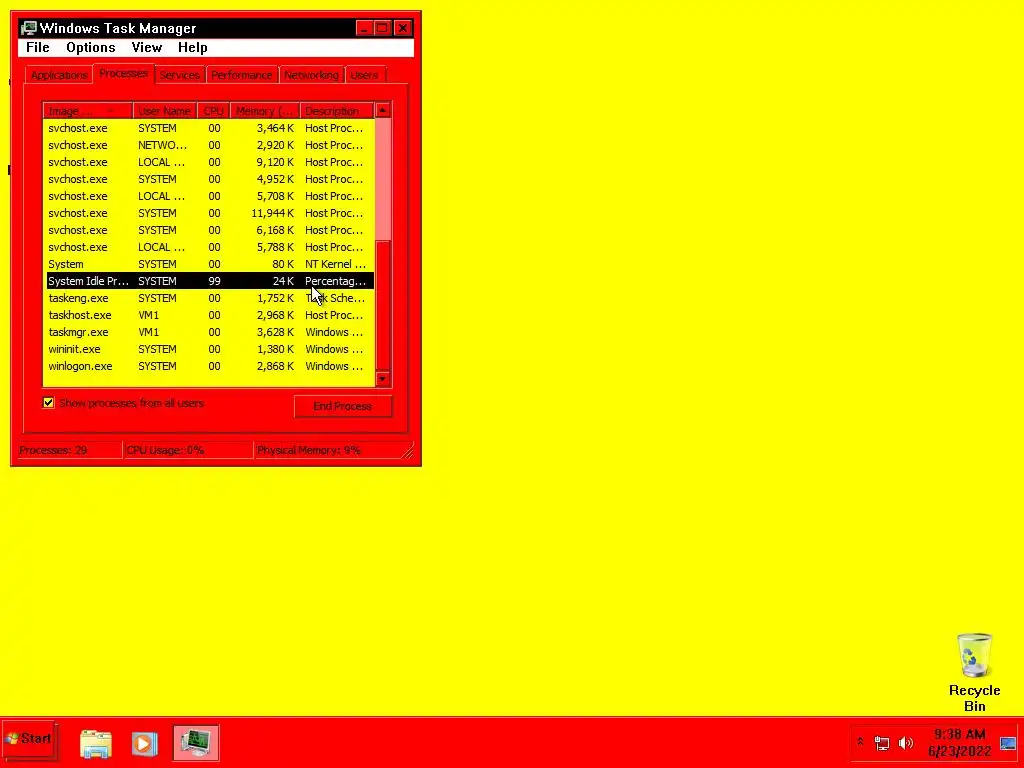1024x768 pixels.
Task: Switch to the Applications tab
Action: pos(59,75)
